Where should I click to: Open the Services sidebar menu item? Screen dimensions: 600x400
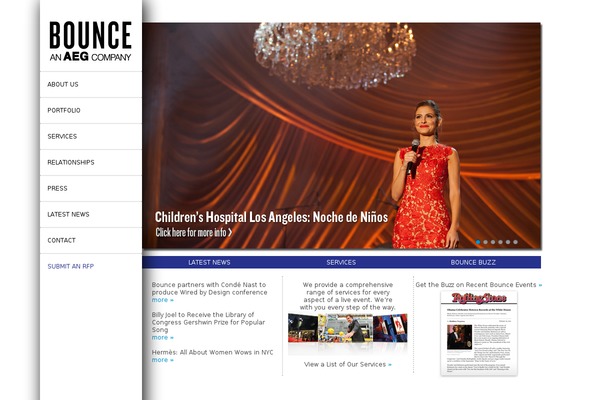62,136
